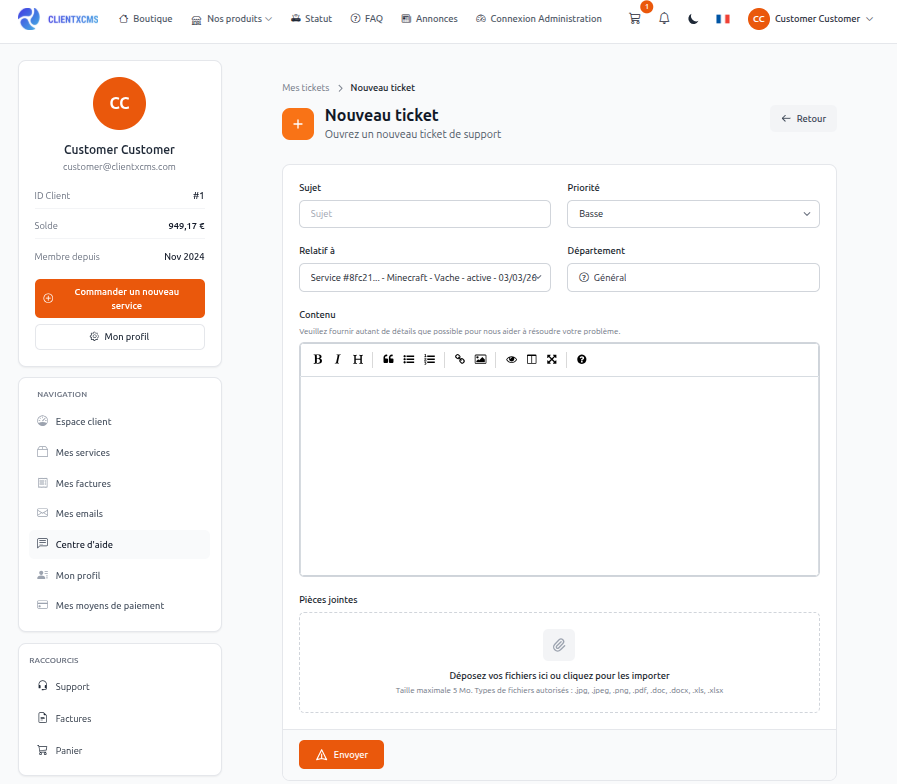Toggle dark mode with the moon icon
The width and height of the screenshot is (897, 784).
click(692, 18)
